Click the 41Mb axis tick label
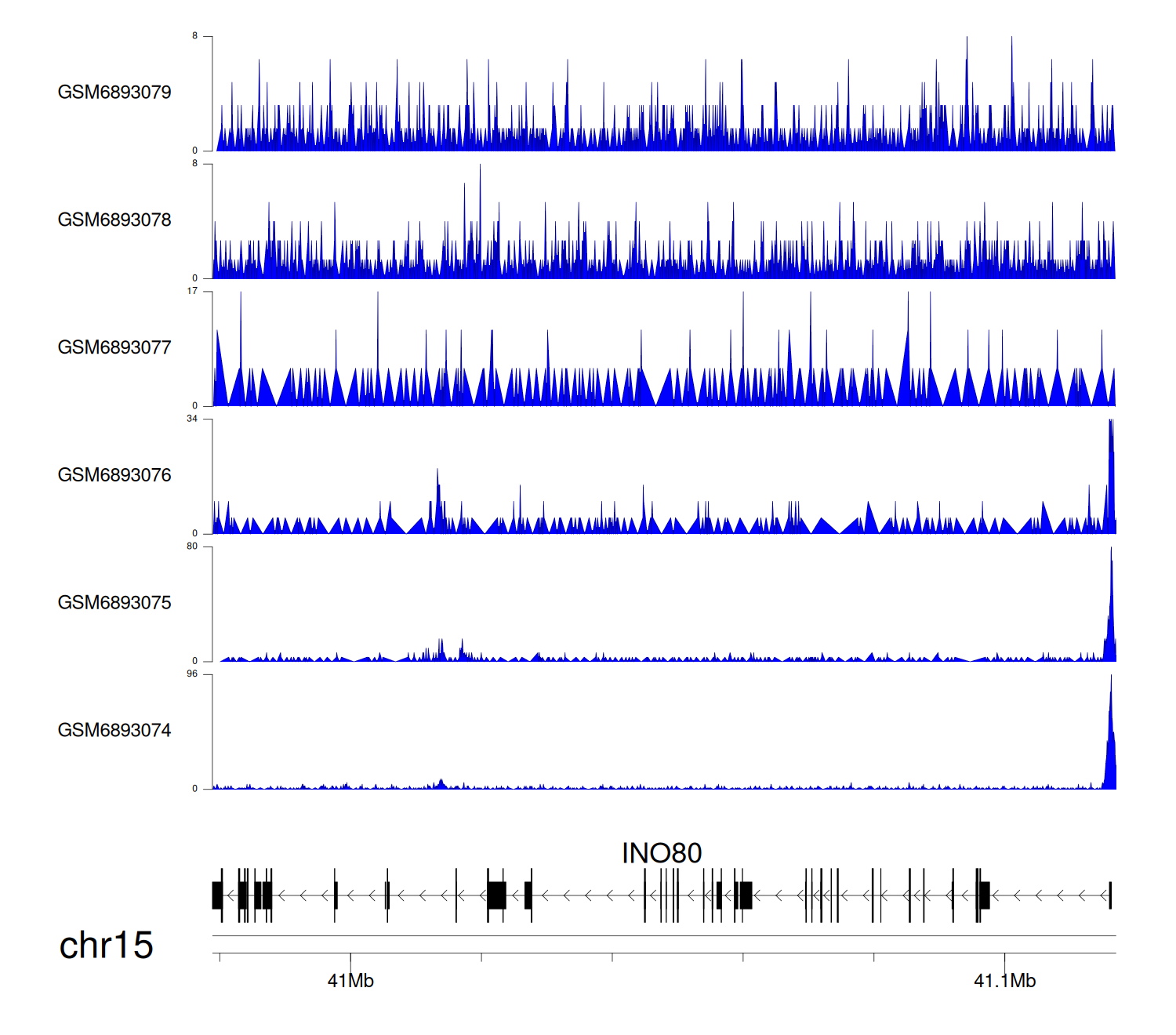Viewport: 1176px width, 1035px height. [350, 981]
